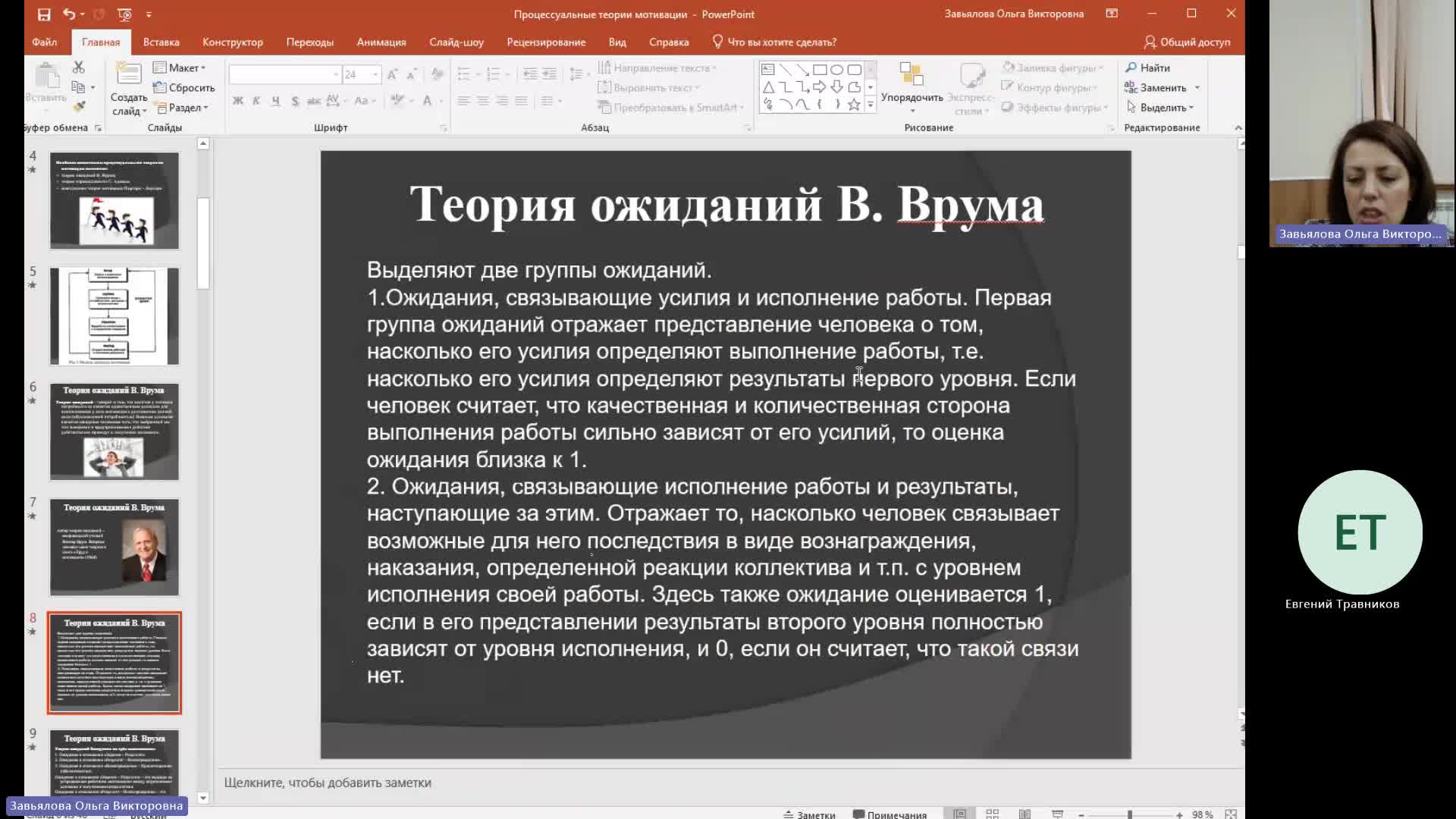
Task: Open the Создать слайд dropdown
Action: coord(129,105)
